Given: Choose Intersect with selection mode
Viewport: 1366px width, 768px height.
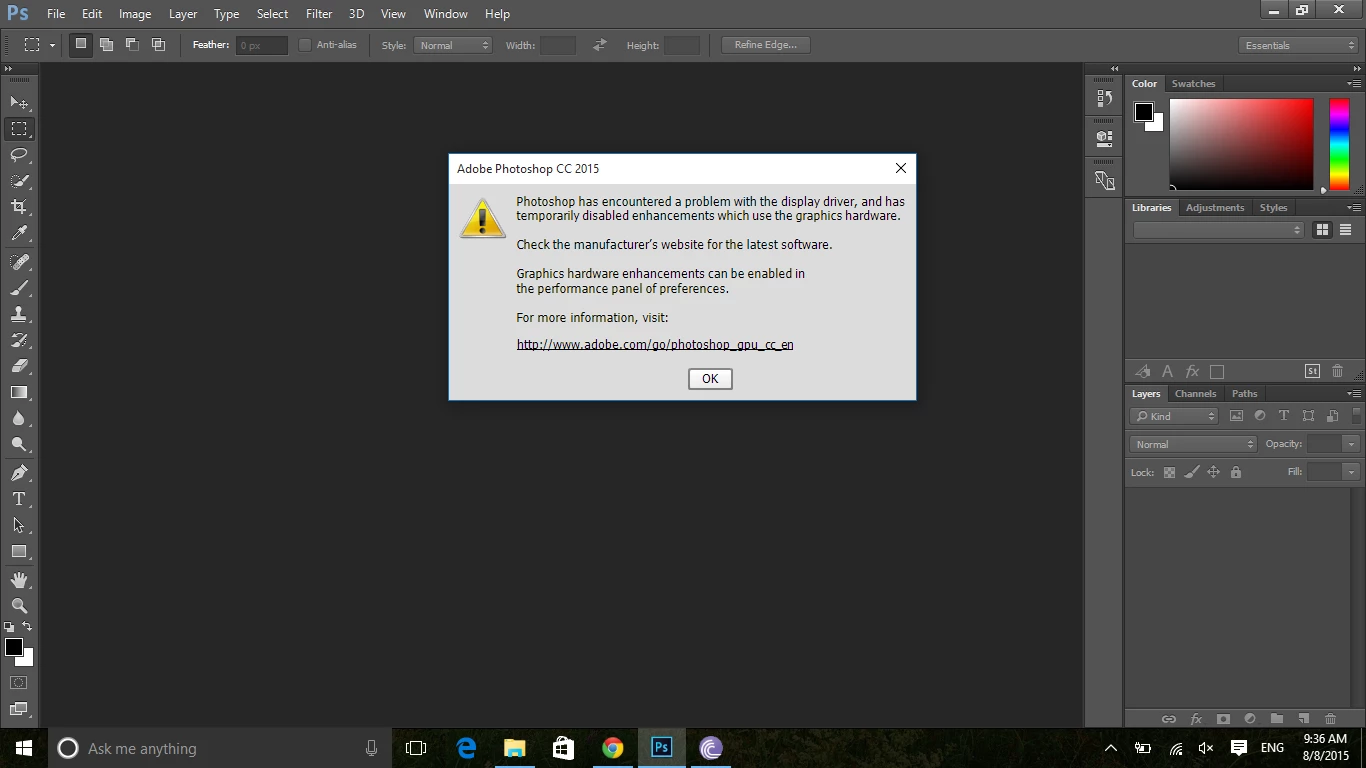Looking at the screenshot, I should 158,45.
